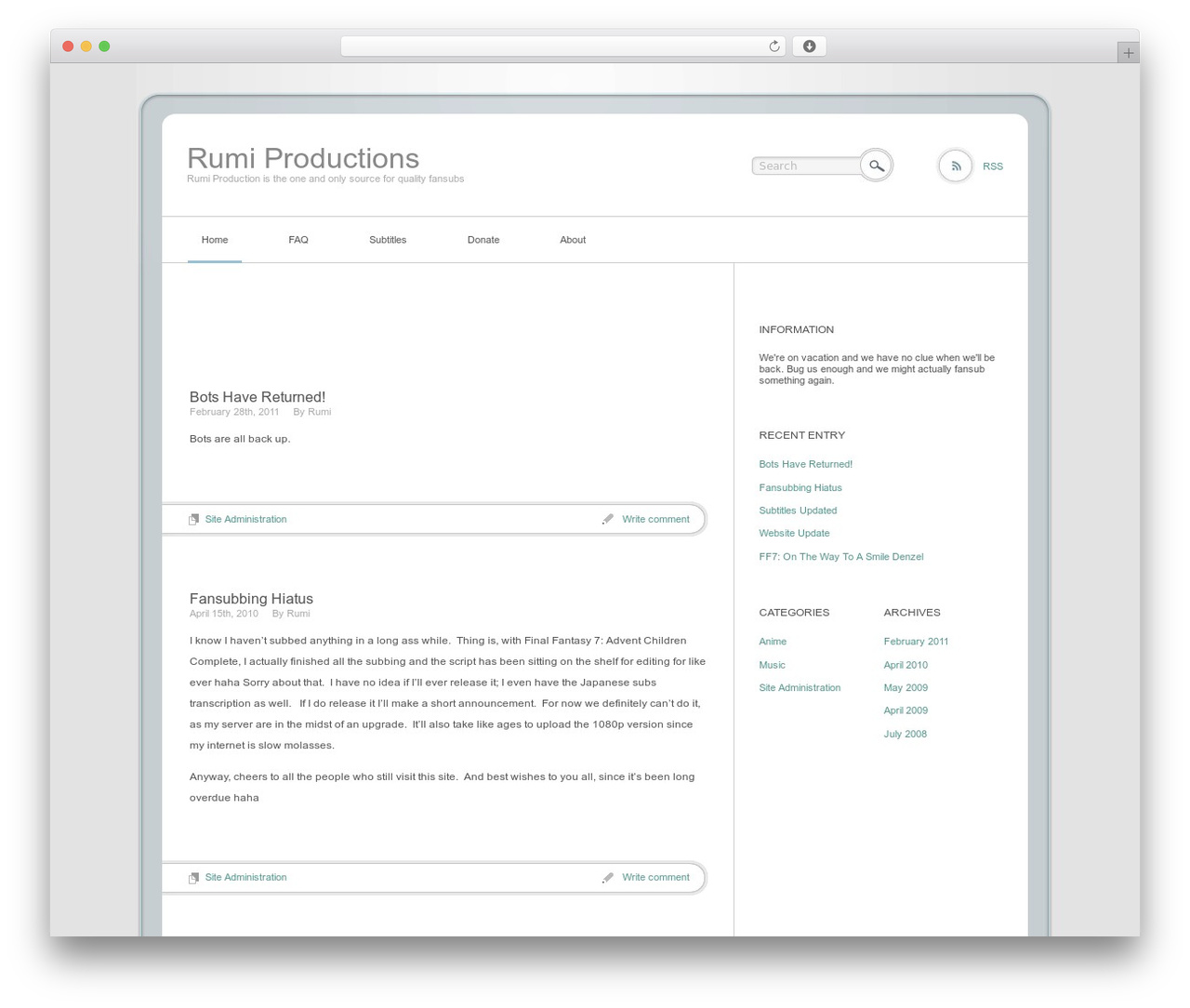This screenshot has height=1008, width=1190.
Task: Open the Bots Have Returned! post title
Action: pyautogui.click(x=258, y=397)
